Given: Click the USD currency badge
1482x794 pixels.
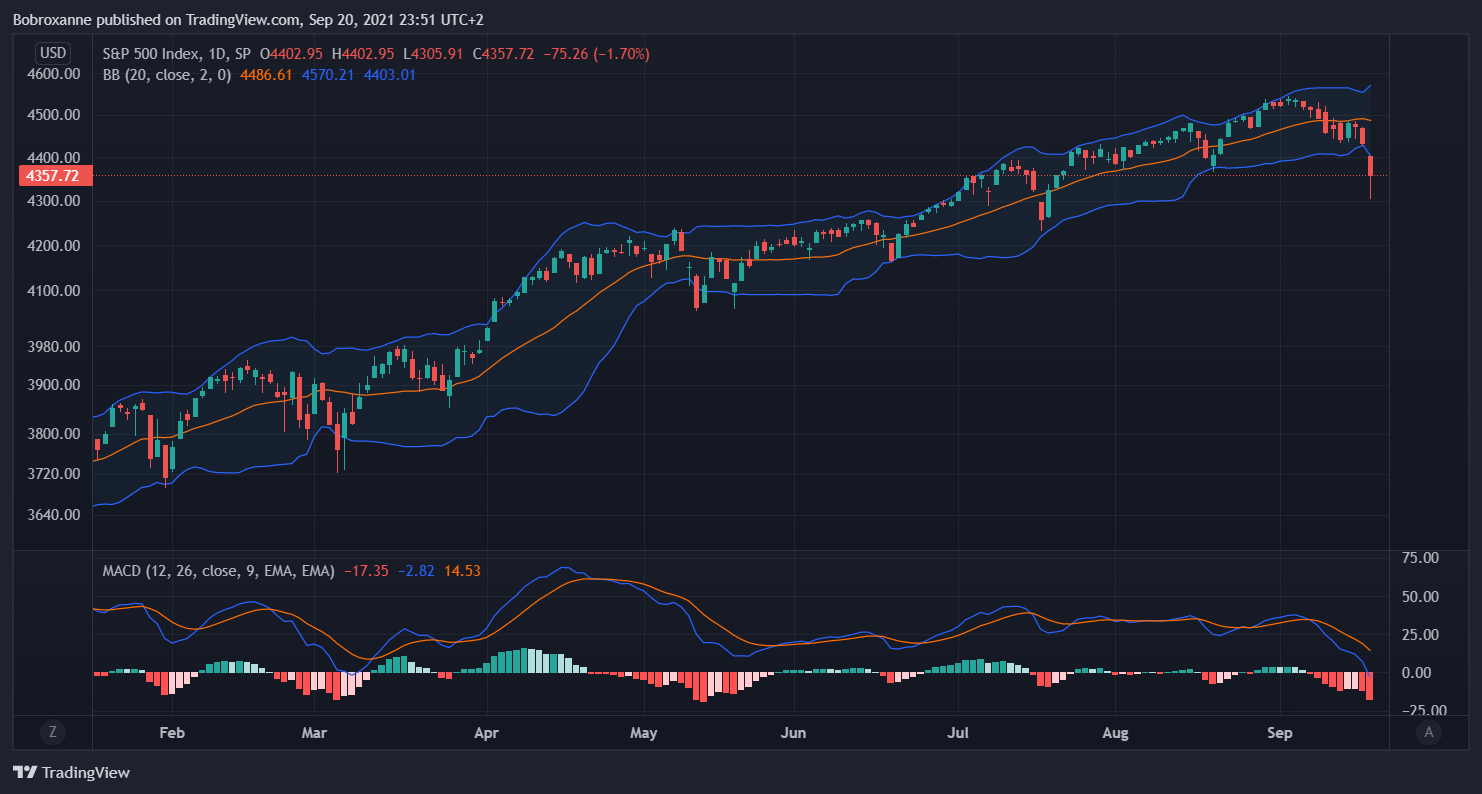Looking at the screenshot, I should (53, 53).
